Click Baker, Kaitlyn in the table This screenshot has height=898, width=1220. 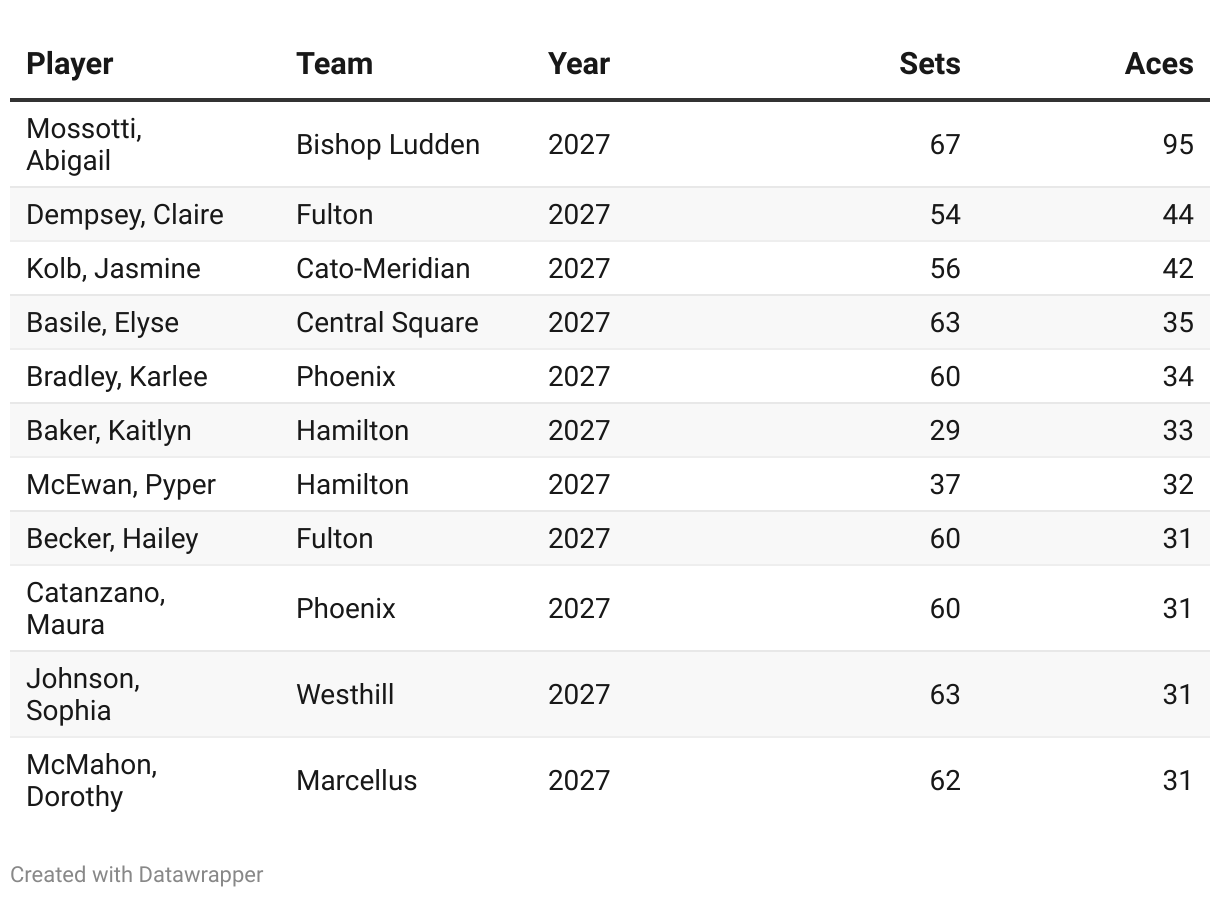point(108,430)
